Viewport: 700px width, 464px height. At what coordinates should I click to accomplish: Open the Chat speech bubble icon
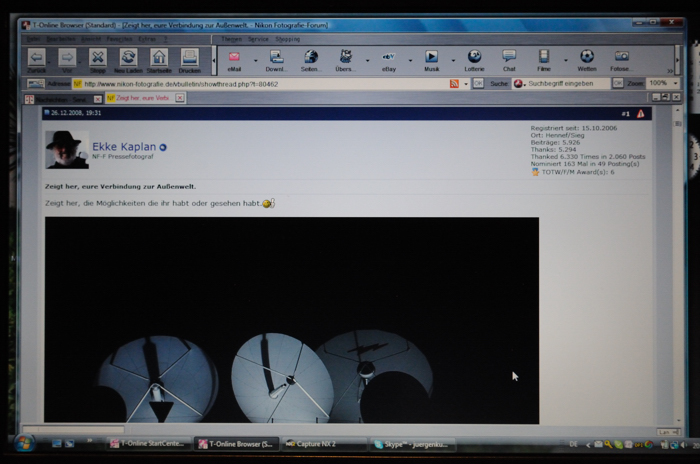[509, 56]
